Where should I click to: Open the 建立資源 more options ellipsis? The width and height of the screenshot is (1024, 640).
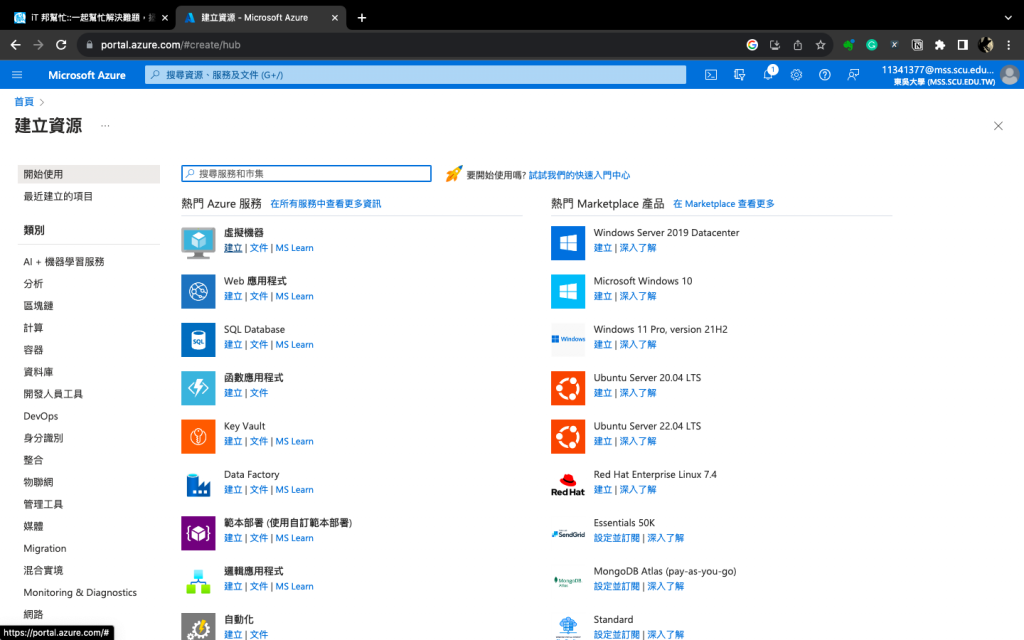(105, 125)
